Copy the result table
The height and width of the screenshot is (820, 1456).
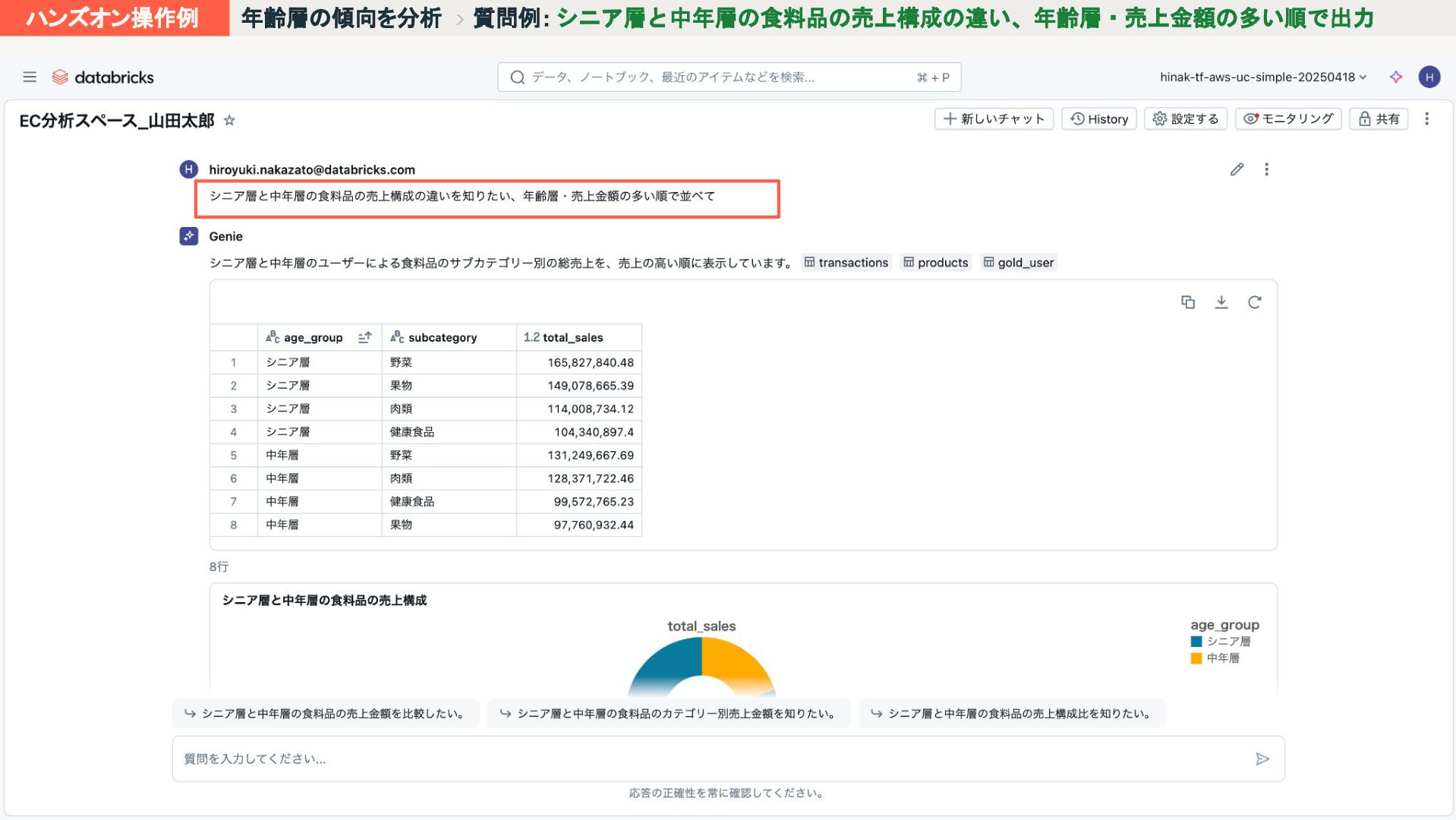(1188, 302)
